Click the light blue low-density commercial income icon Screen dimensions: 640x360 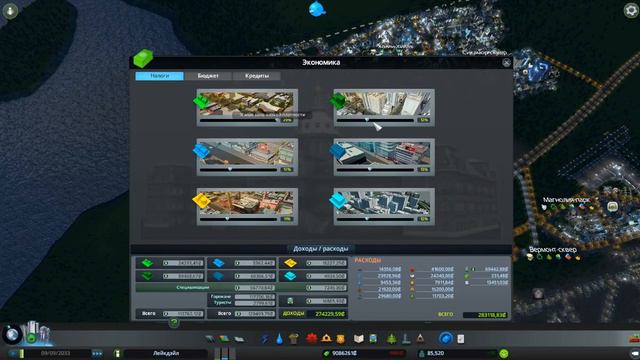click(x=219, y=263)
